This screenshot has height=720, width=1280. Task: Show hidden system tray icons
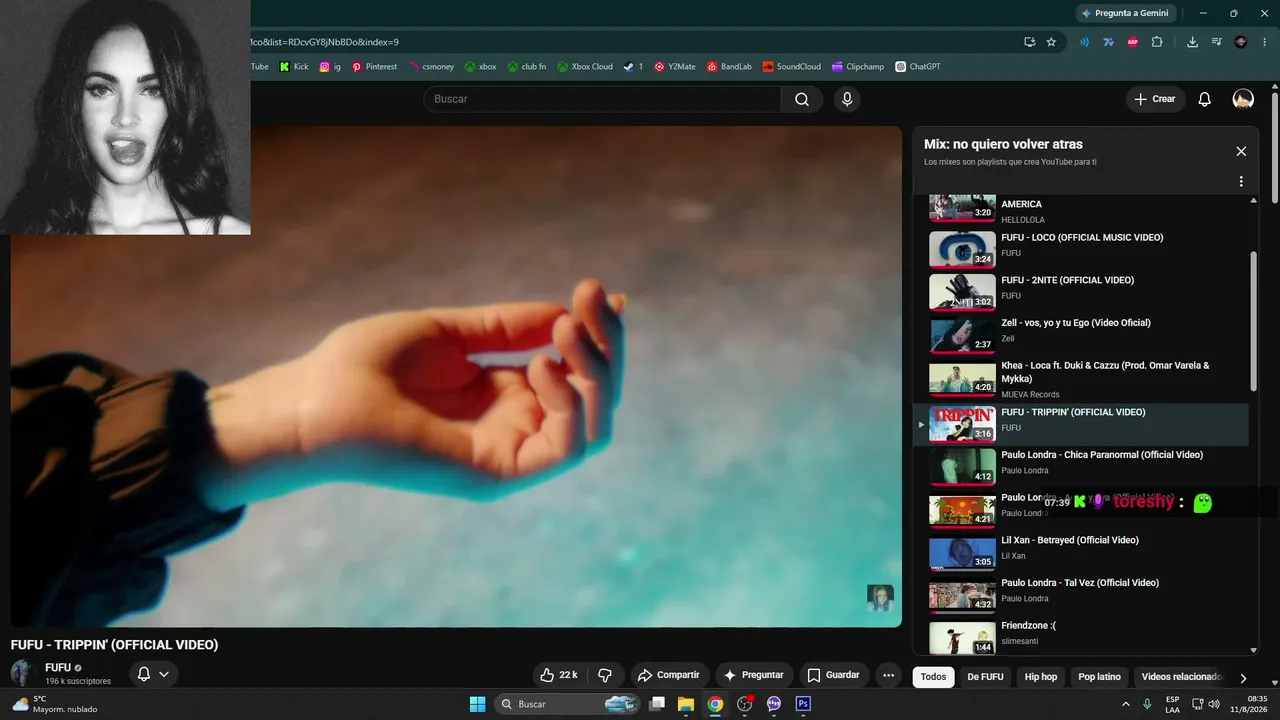click(1126, 704)
